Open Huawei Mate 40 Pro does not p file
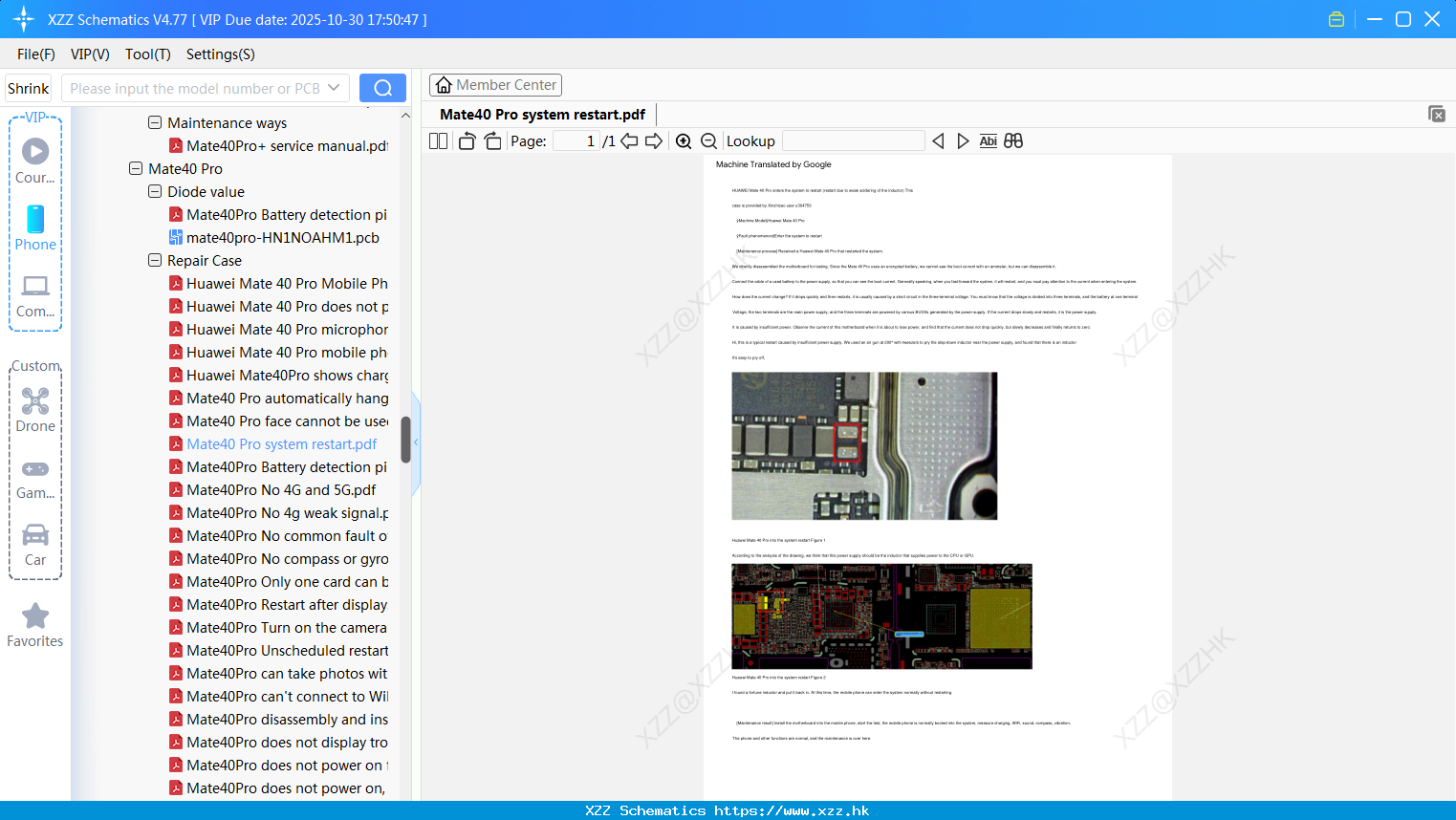 coord(279,306)
